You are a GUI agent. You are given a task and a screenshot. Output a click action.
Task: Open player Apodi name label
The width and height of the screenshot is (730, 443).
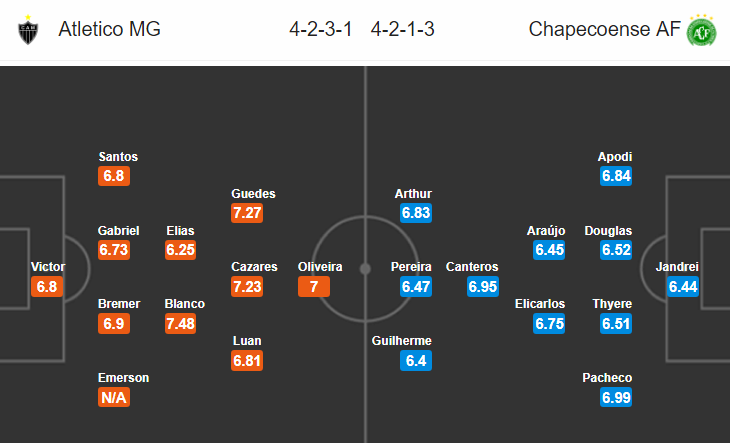click(615, 157)
